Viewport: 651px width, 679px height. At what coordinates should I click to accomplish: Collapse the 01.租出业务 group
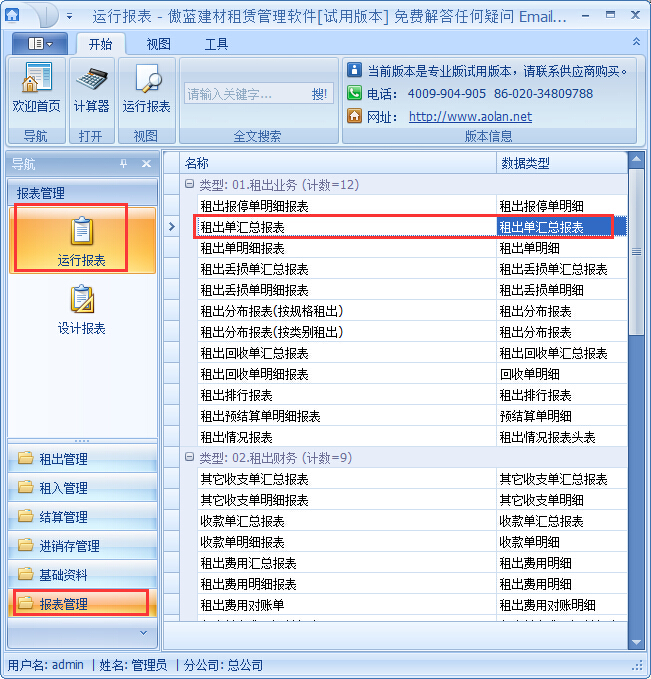tap(189, 185)
